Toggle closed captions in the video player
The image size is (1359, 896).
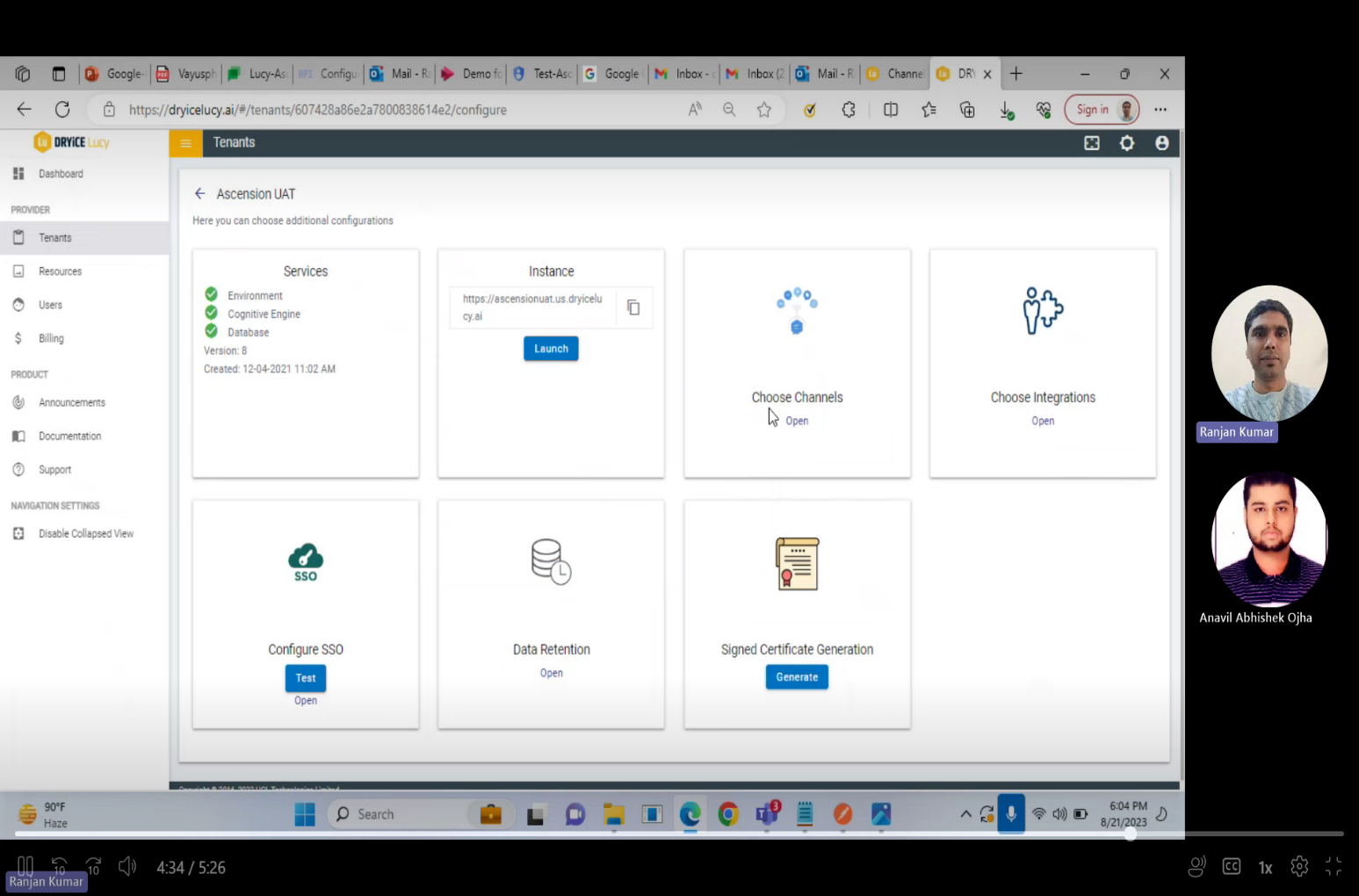1232,867
